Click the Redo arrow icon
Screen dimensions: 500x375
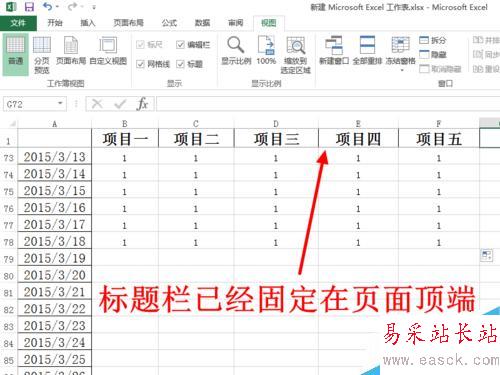(x=72, y=6)
